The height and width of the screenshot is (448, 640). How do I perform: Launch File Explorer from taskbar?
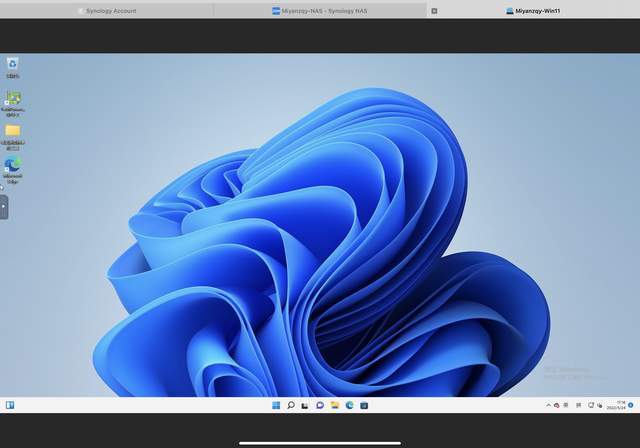tap(335, 405)
